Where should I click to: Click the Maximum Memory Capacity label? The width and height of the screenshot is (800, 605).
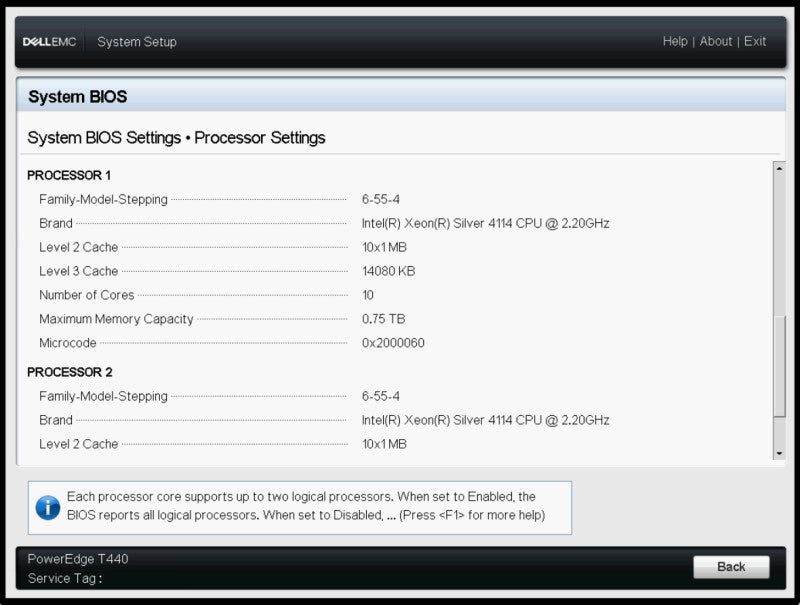pyautogui.click(x=116, y=319)
